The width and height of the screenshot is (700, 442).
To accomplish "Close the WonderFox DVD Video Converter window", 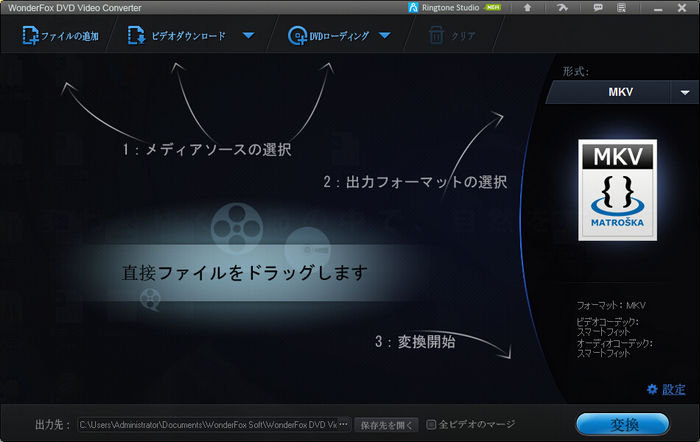I will click(682, 8).
